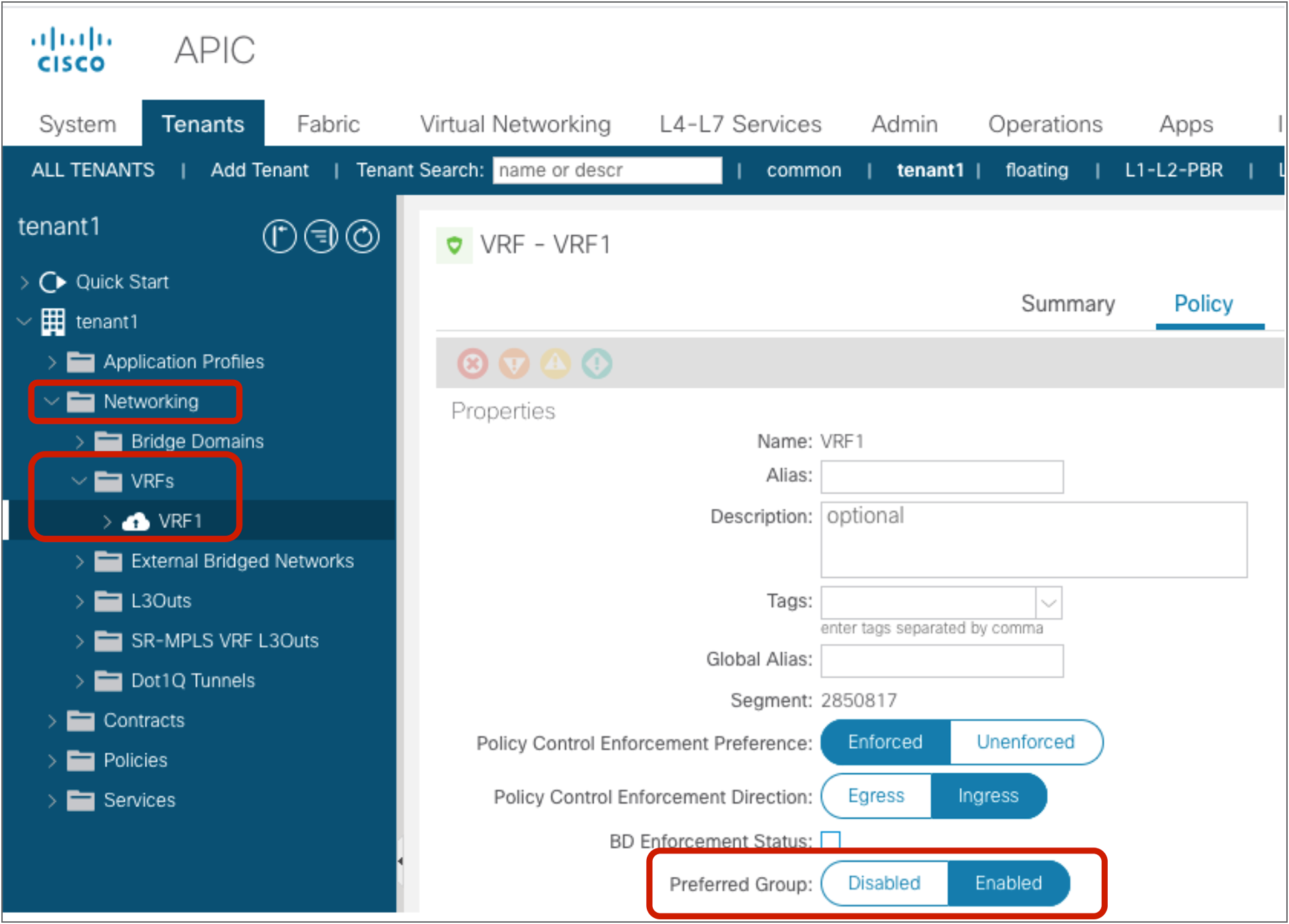The height and width of the screenshot is (924, 1289).
Task: Open the common tenant link
Action: click(803, 171)
